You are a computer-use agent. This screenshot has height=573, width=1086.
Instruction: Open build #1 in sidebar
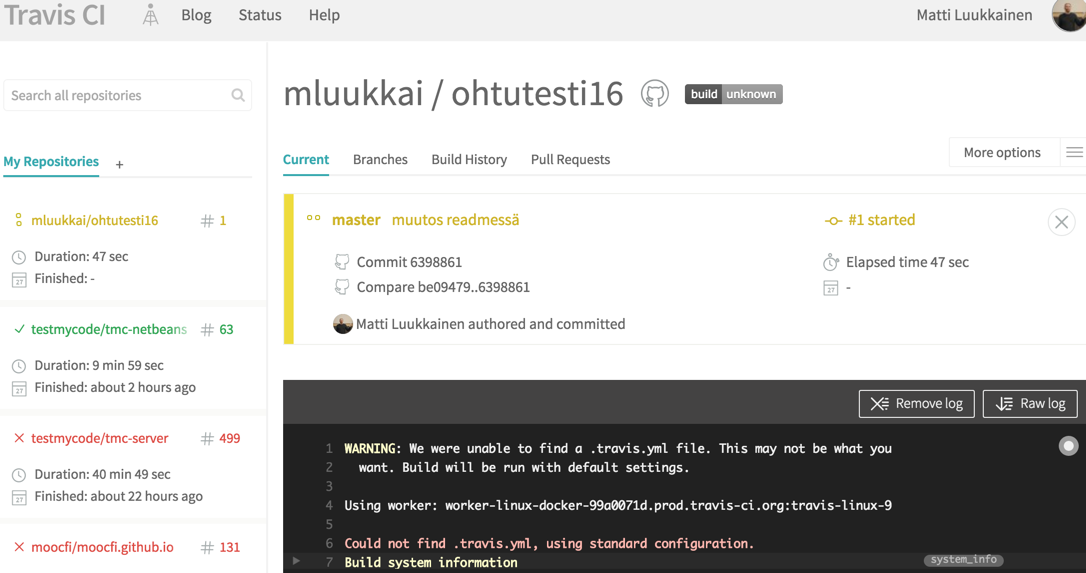214,220
